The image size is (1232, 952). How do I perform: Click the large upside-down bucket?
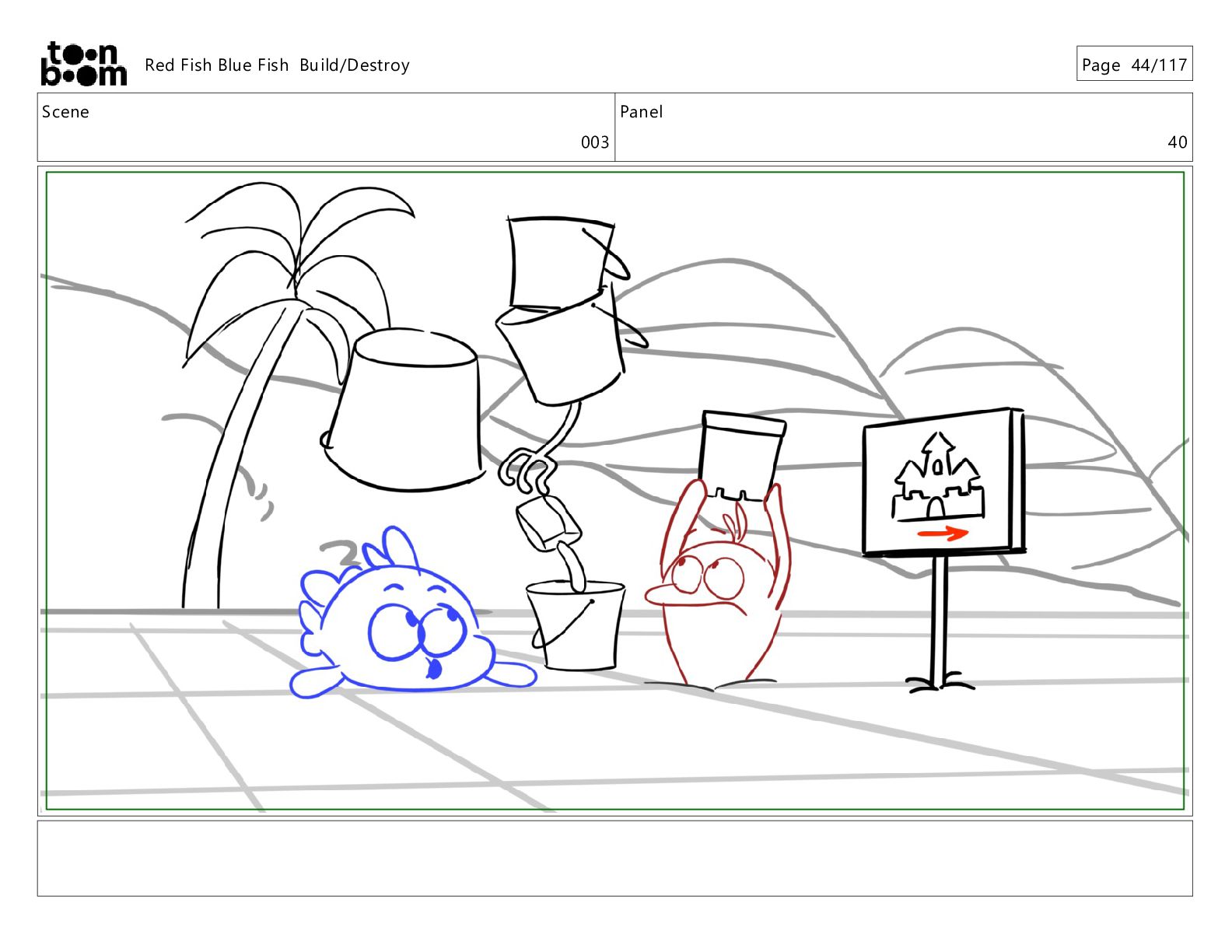point(404,410)
